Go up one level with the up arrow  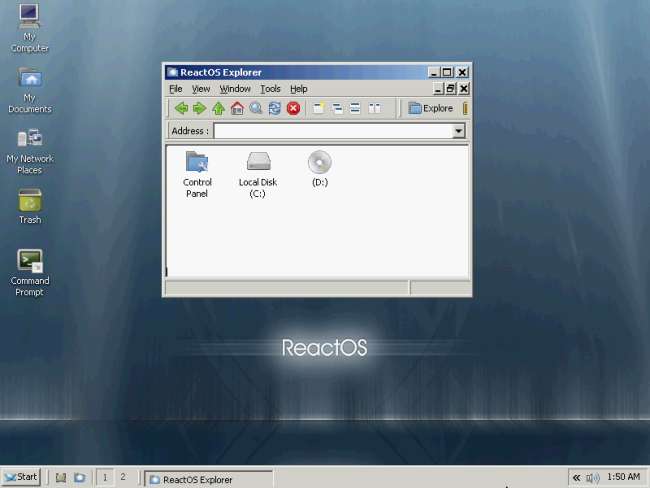[x=218, y=109]
